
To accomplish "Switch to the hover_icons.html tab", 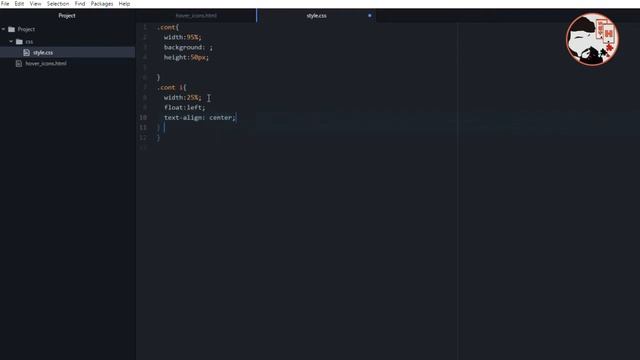I will click(196, 16).
